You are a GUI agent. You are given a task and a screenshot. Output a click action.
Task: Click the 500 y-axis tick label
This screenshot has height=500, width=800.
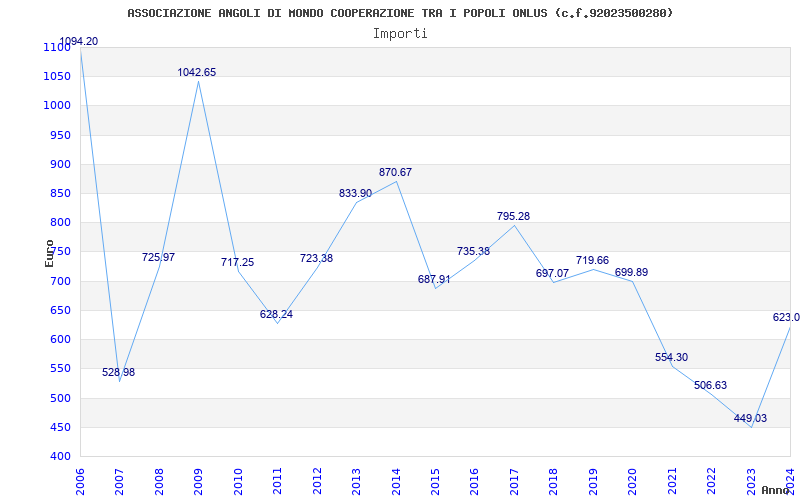click(60, 398)
